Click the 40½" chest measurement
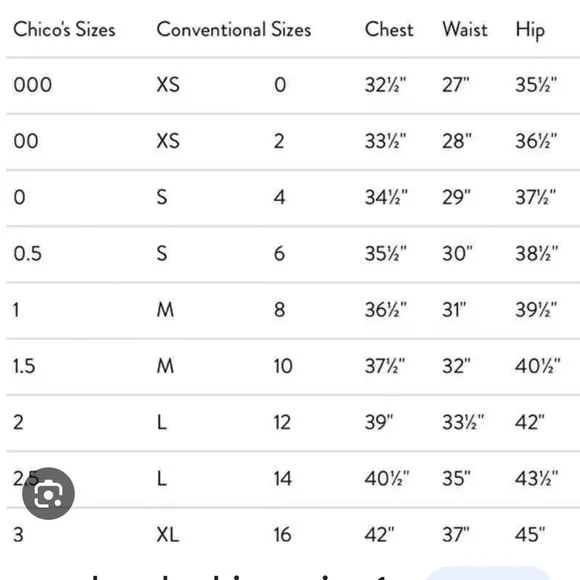Screen dimensions: 580x580 pos(387,478)
